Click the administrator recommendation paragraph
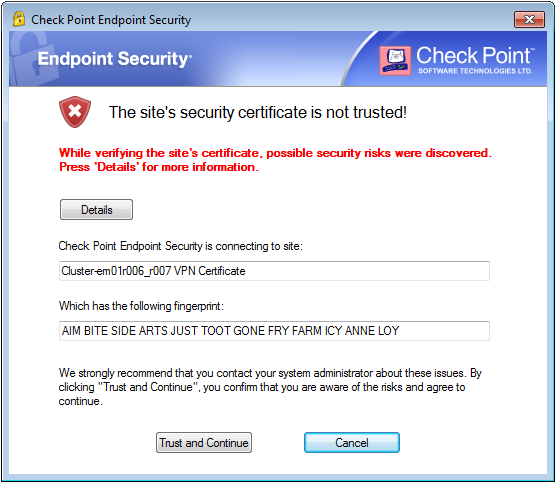Viewport: 556px width, 483px height. tap(270, 387)
